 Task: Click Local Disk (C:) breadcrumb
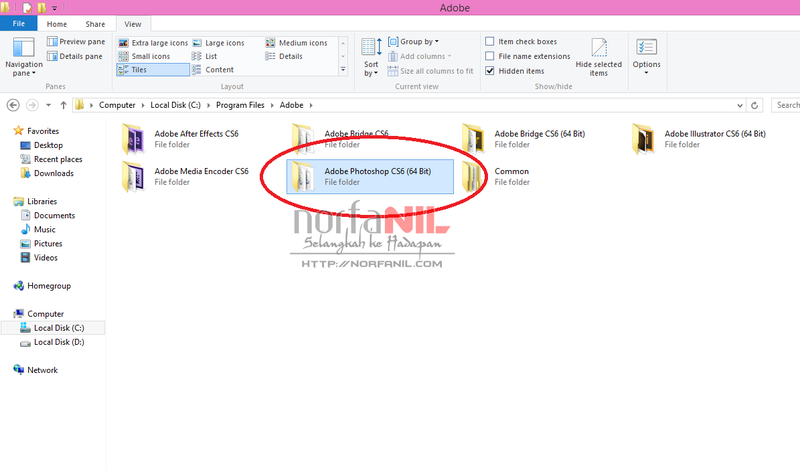175,105
